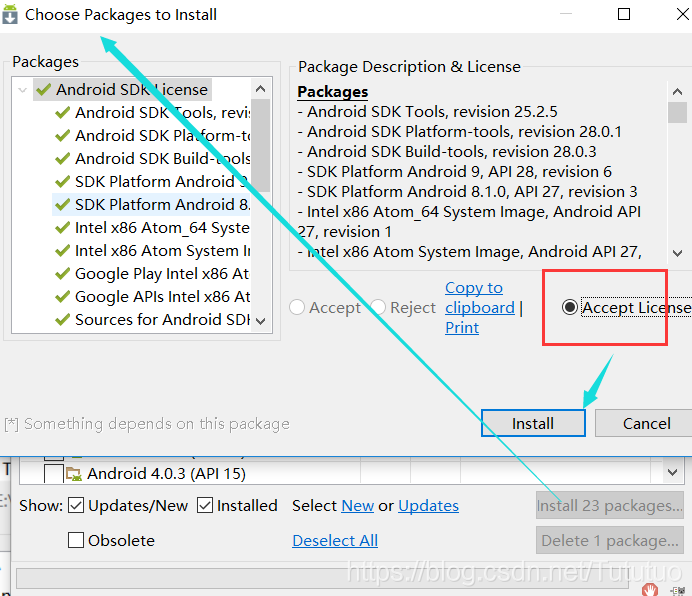This screenshot has height=596, width=692.
Task: Click the bold Packages heading in description
Action: (333, 92)
